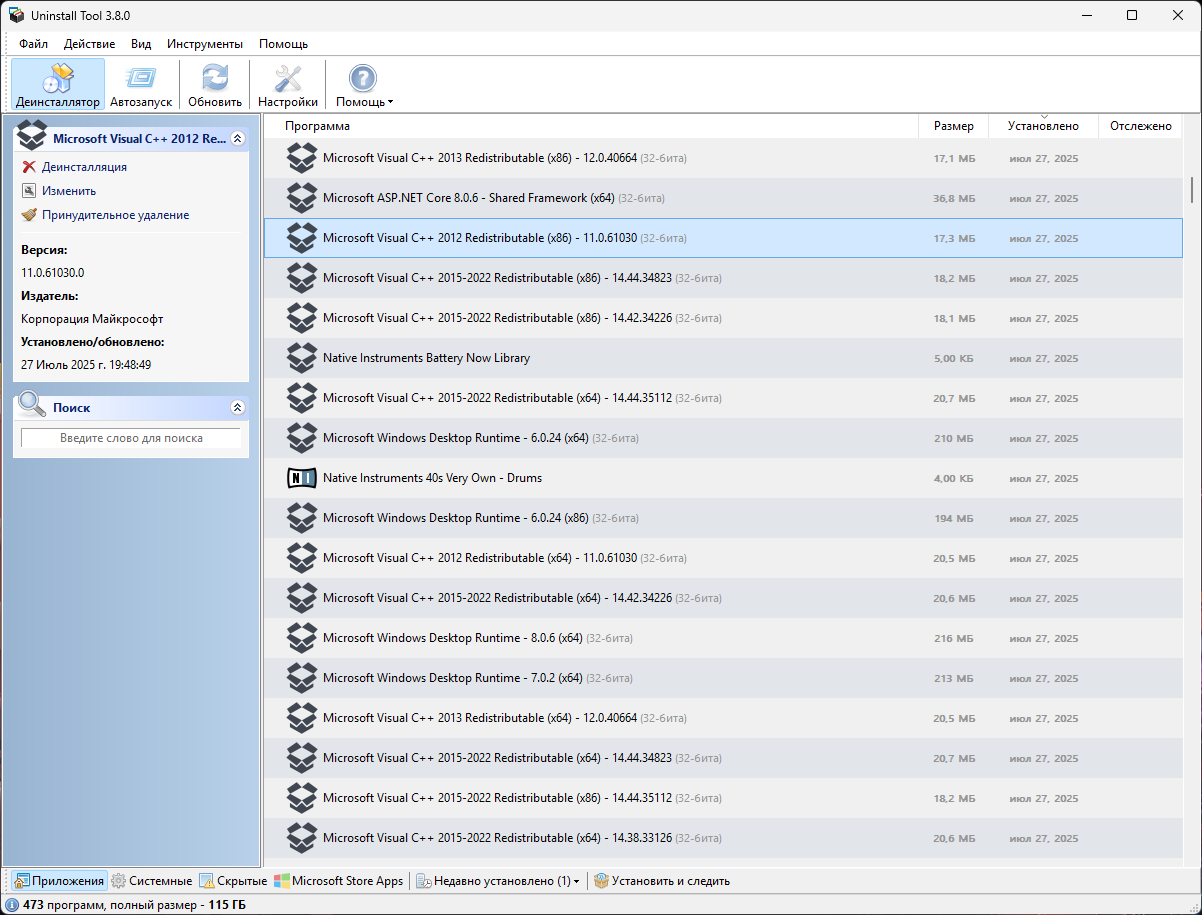
Task: Click icon of Windows Desktop Runtime 6.0.24 (x86)
Action: click(301, 518)
